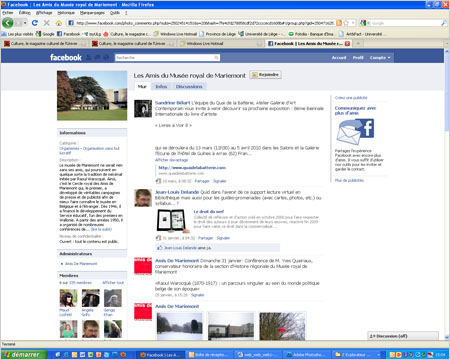Open the friend requests icon beside facebook logo
The height and width of the screenshot is (360, 450).
89,57
